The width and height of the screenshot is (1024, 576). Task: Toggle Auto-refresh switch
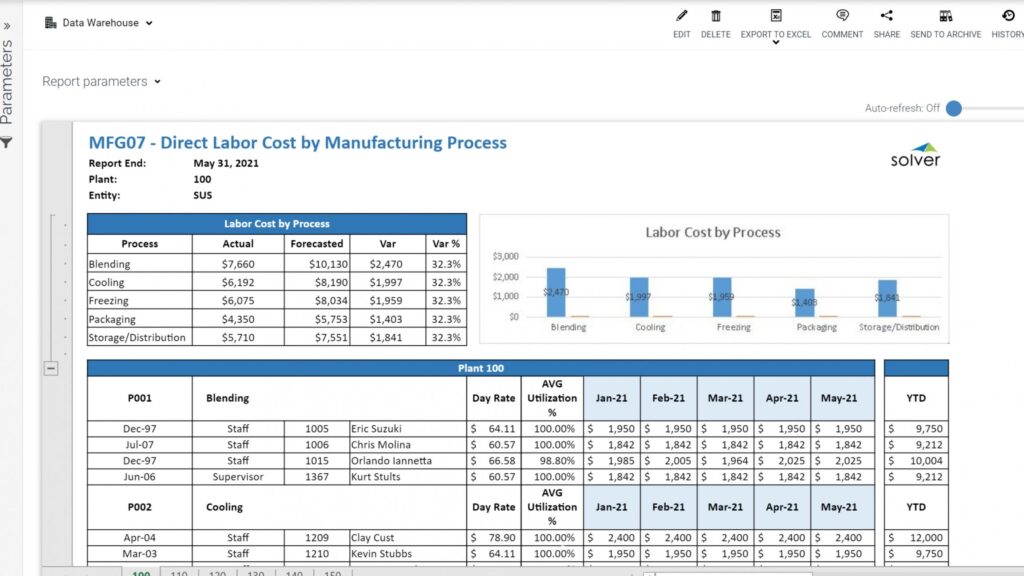click(954, 108)
